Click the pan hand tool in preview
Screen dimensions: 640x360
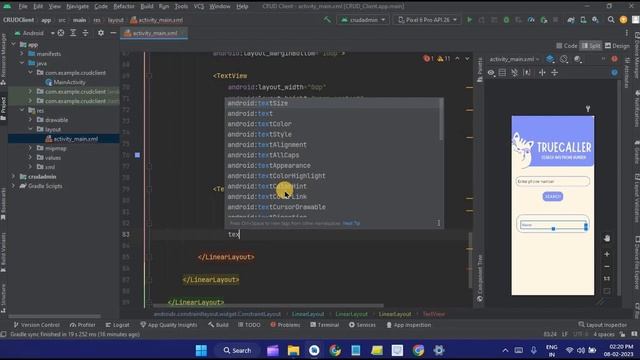coord(607,238)
